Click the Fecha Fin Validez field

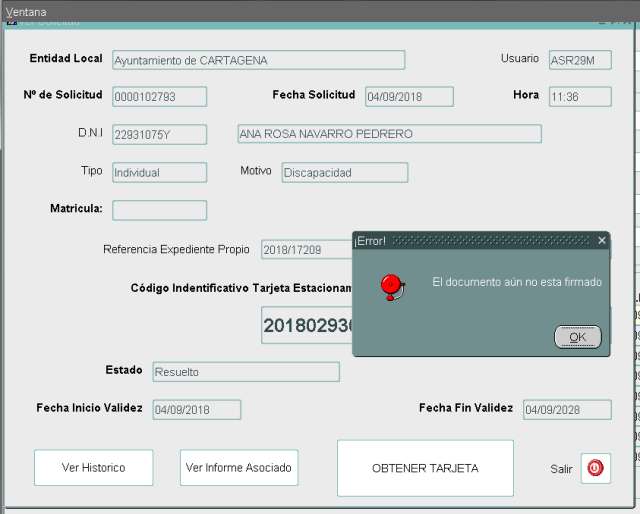[566, 410]
